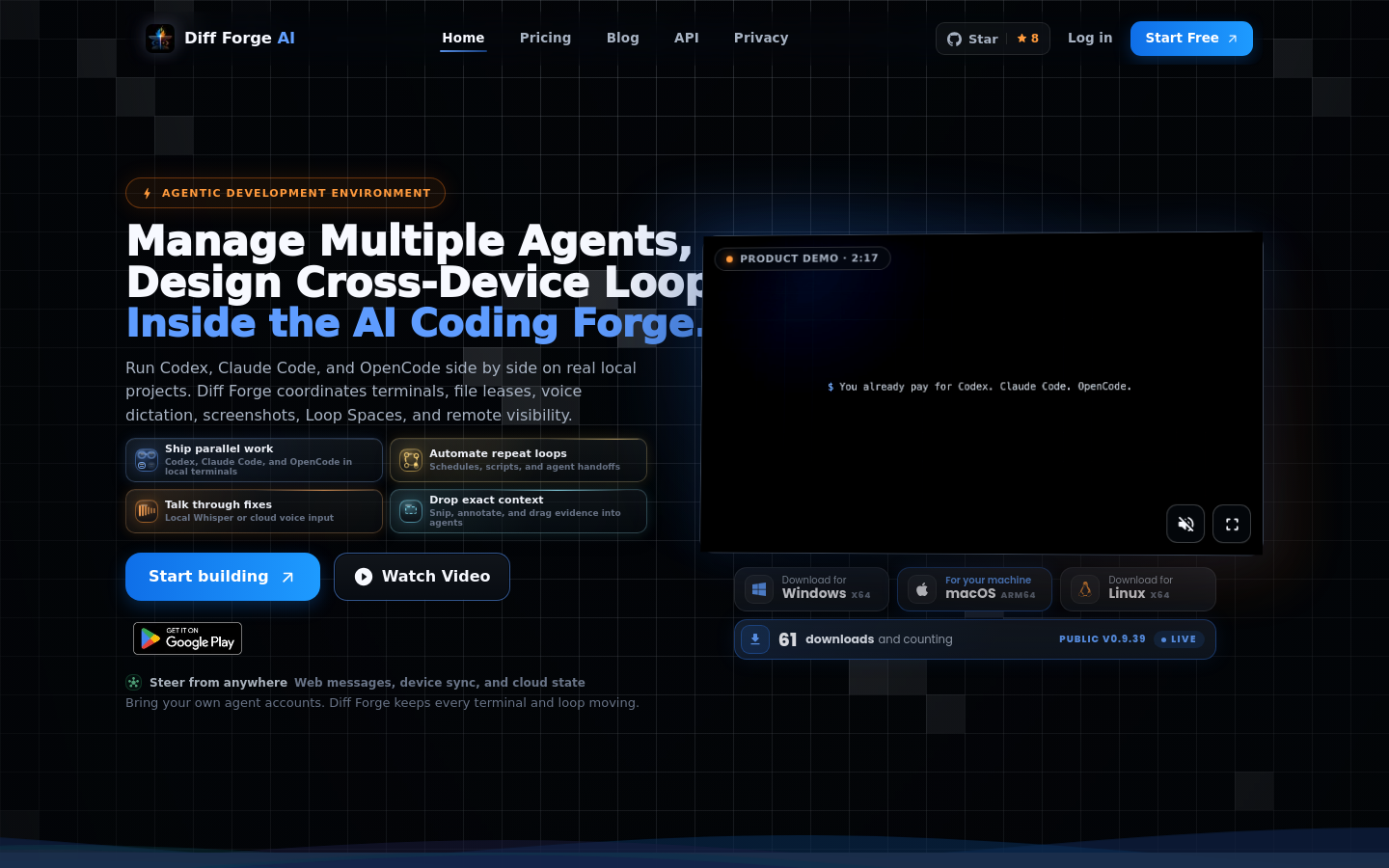
Task: Open the Drop exact context card
Action: point(518,511)
